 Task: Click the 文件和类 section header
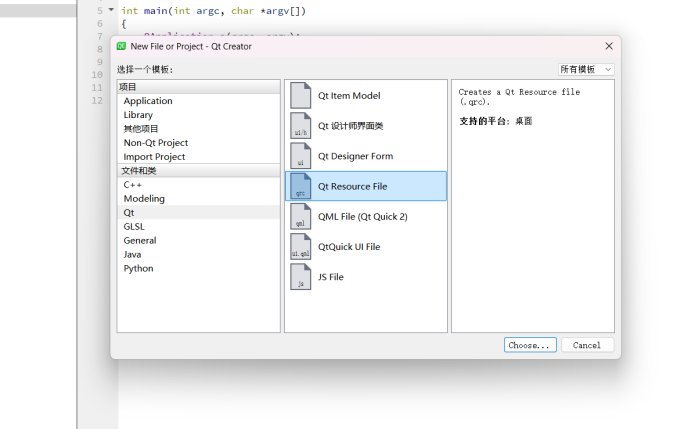click(199, 170)
